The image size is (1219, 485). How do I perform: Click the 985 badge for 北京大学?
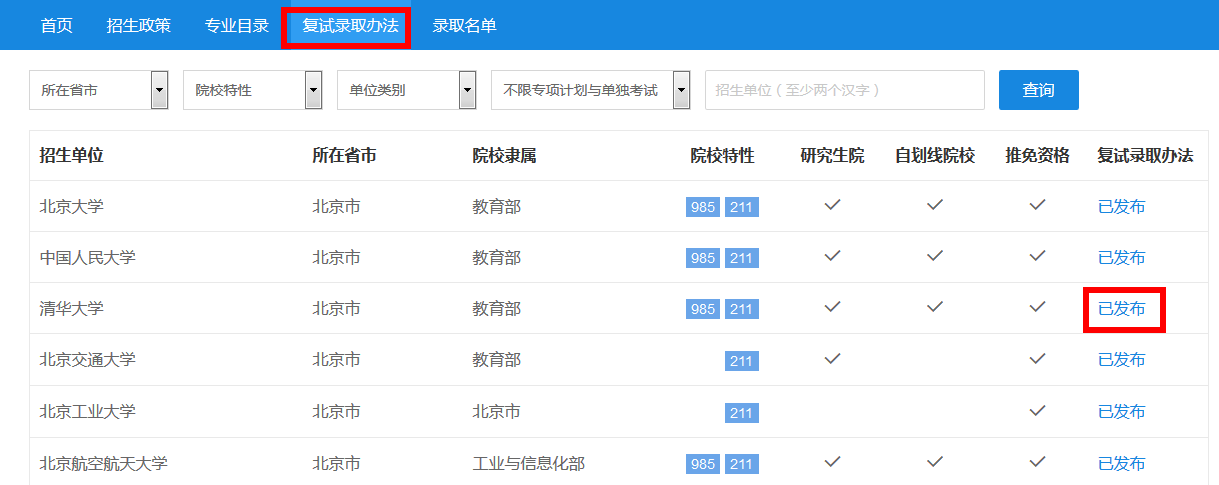[703, 207]
